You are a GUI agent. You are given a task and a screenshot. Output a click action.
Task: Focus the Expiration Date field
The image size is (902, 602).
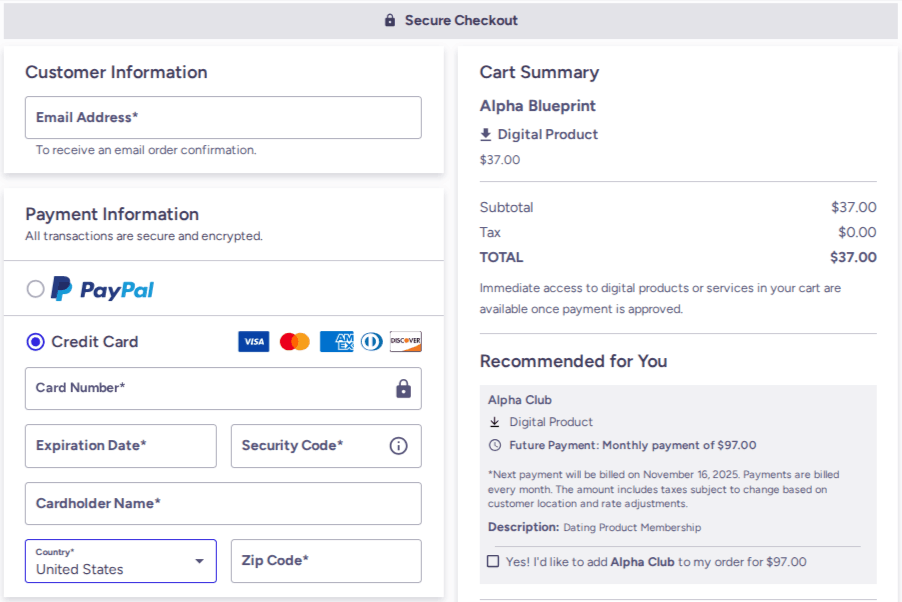(x=120, y=446)
